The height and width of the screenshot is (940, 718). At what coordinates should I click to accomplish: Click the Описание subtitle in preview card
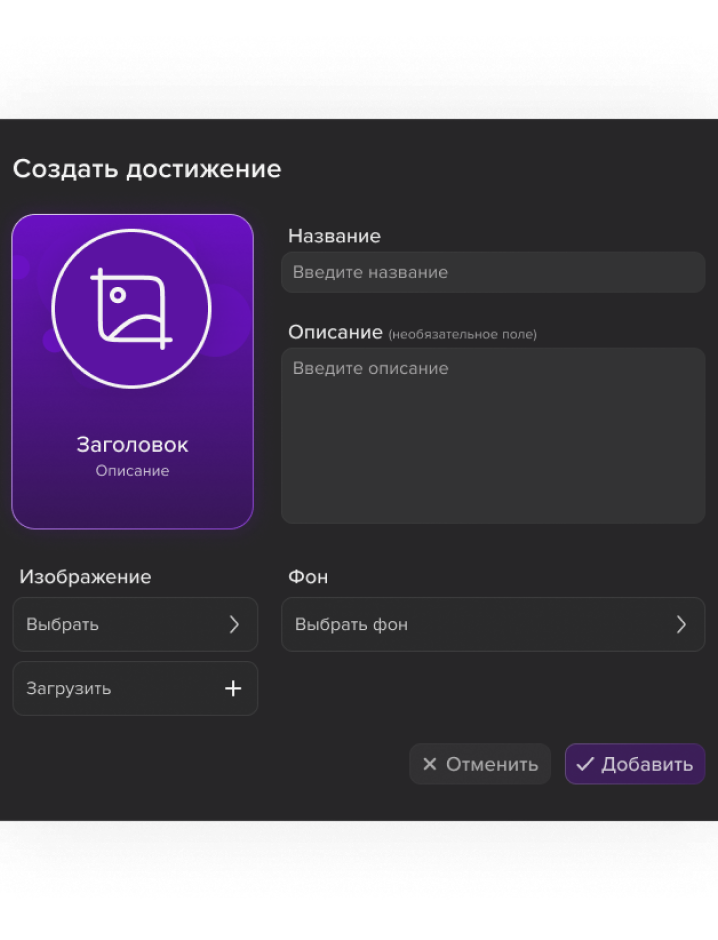pos(132,471)
